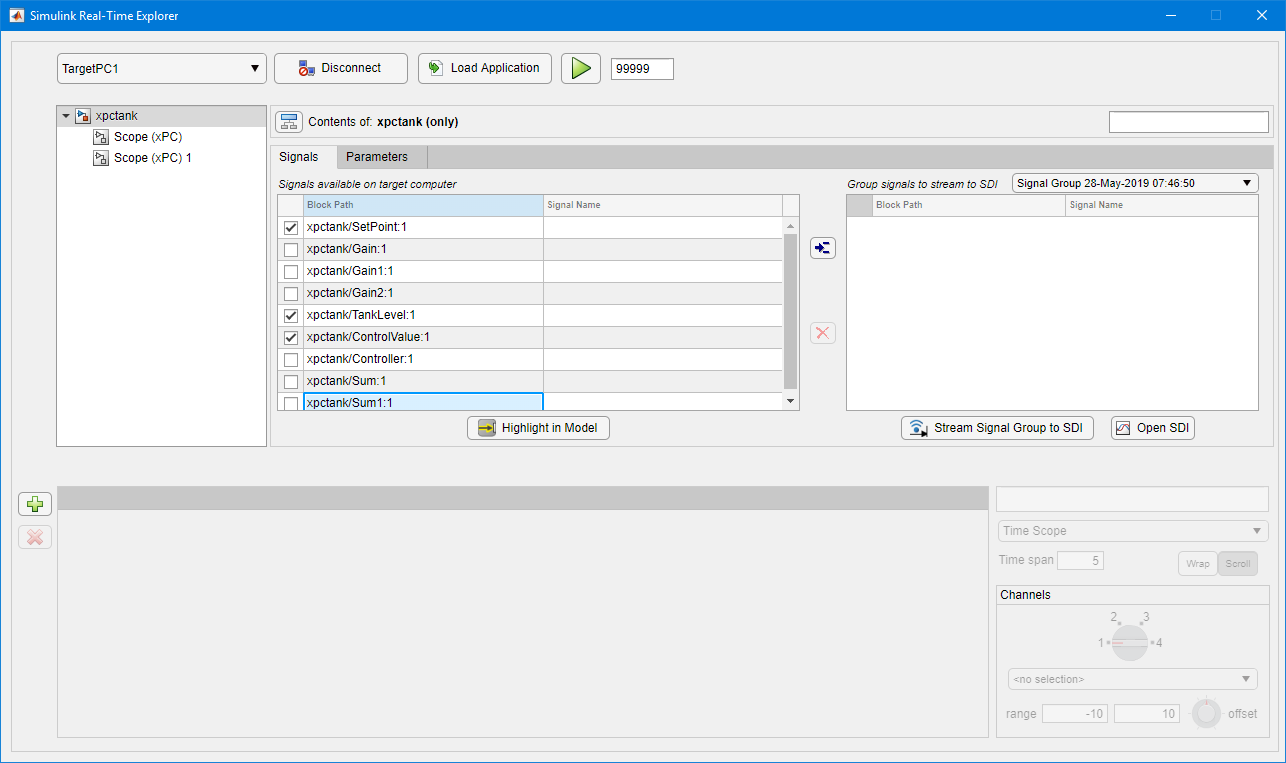Select Scope (xPC) 1 in the tree
The height and width of the screenshot is (763, 1286).
(x=153, y=158)
